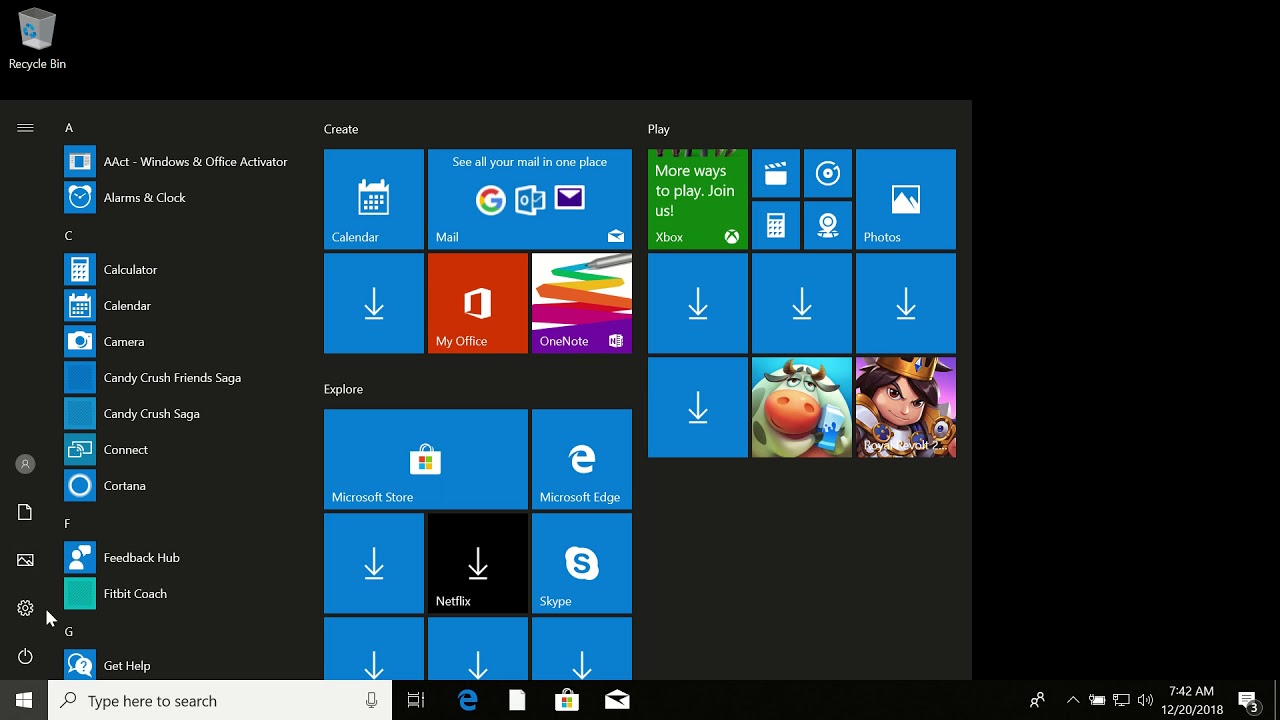Click the Explore group title

(x=343, y=389)
